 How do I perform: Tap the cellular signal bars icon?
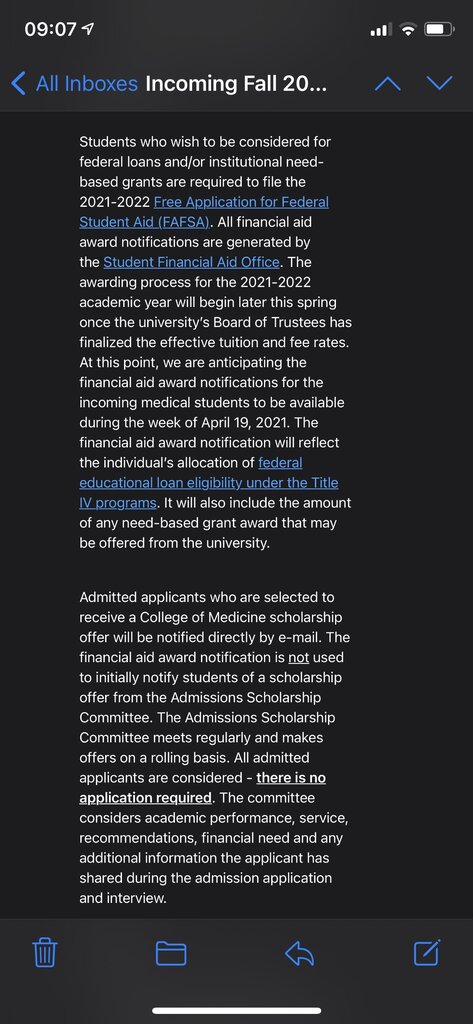point(381,29)
